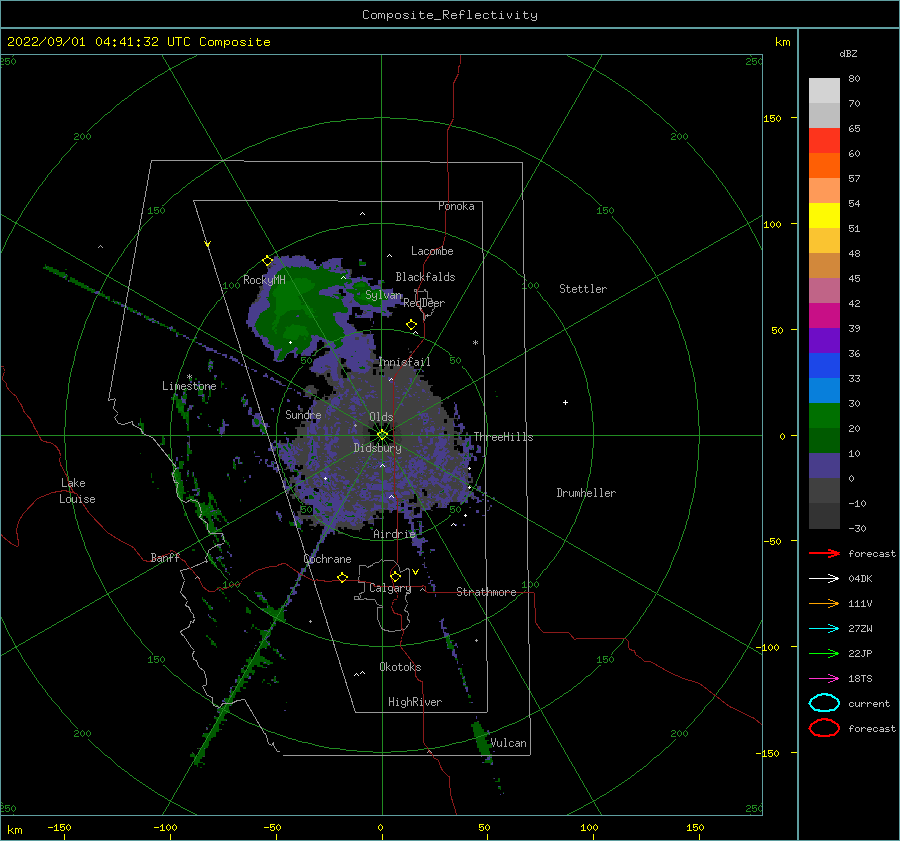Viewport: 900px width, 841px height.
Task: Click yellow diamond marker near RockyMH
Action: coord(267,261)
